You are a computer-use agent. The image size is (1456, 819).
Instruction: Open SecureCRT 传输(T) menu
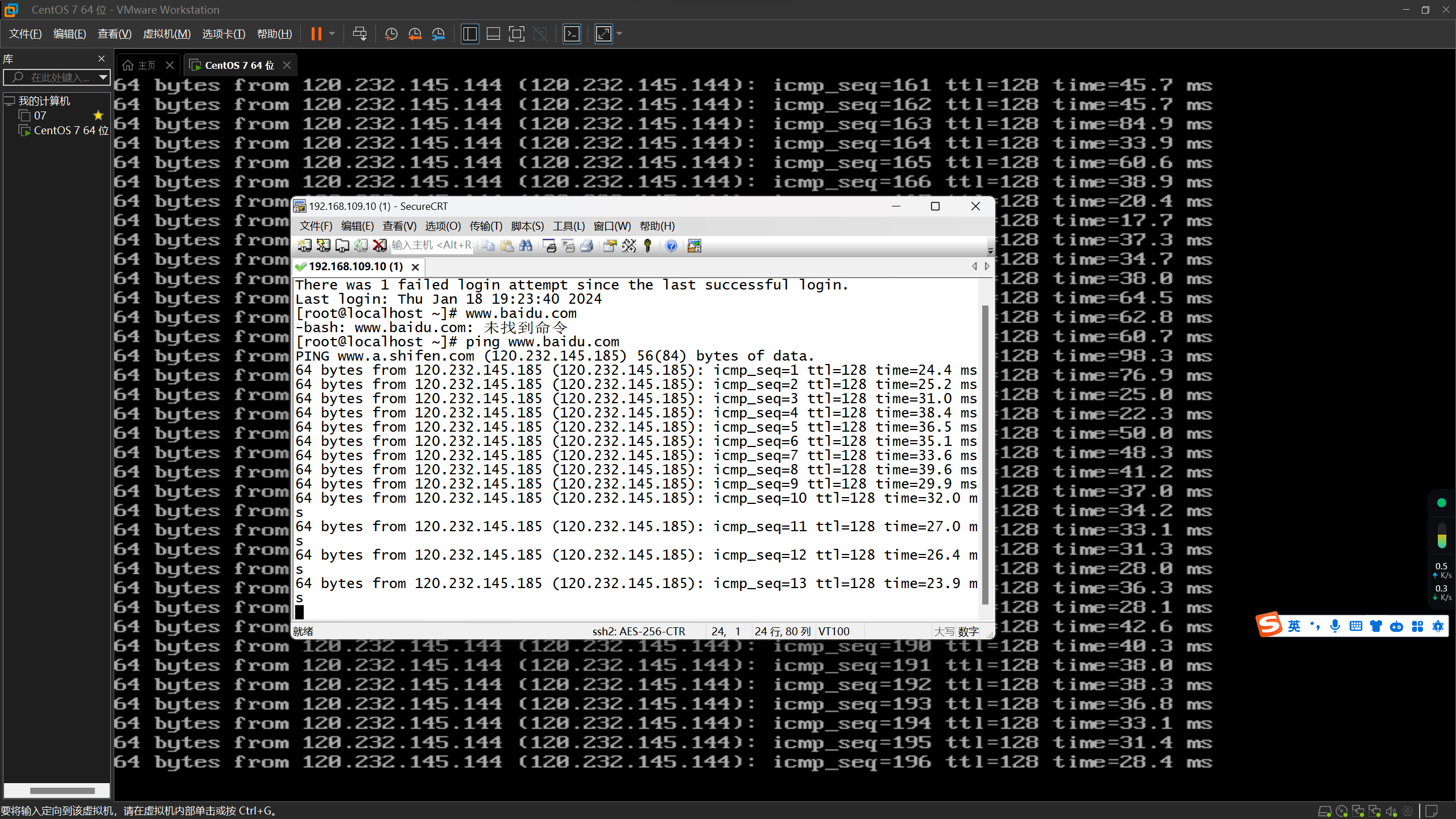coord(486,226)
